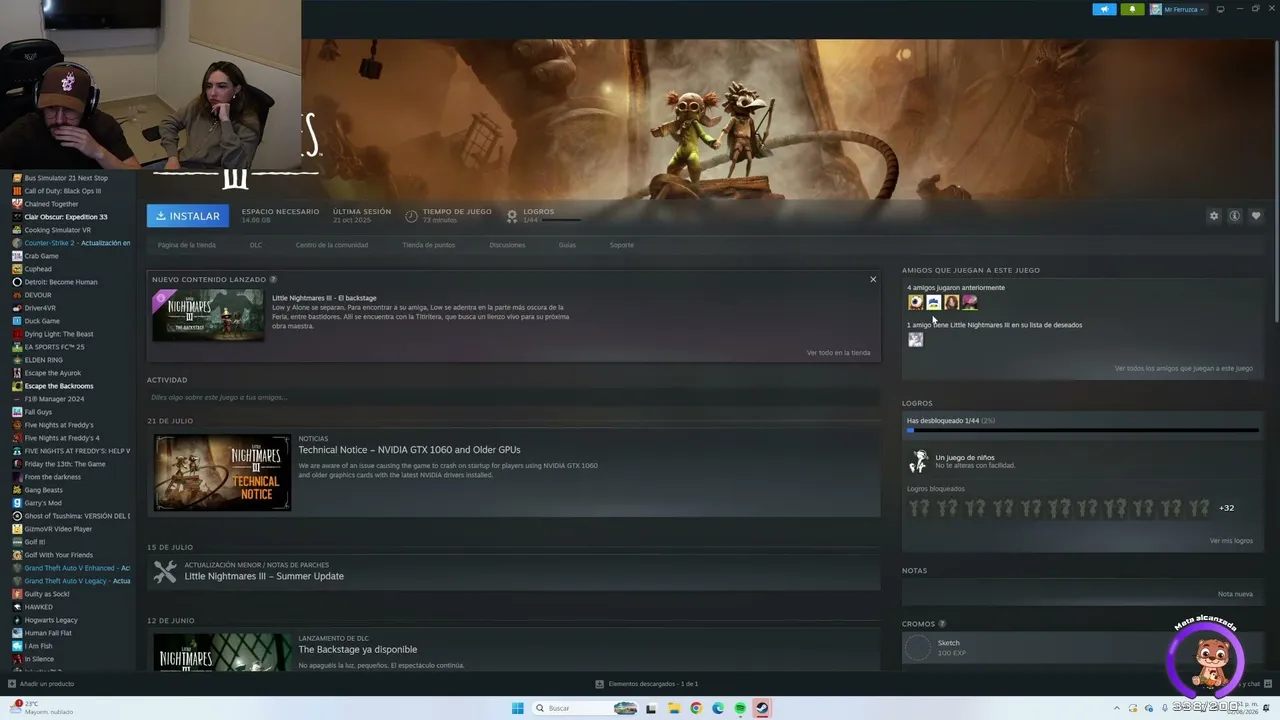Expand the +32 locked achievements
This screenshot has width=1280, height=720.
point(1226,508)
